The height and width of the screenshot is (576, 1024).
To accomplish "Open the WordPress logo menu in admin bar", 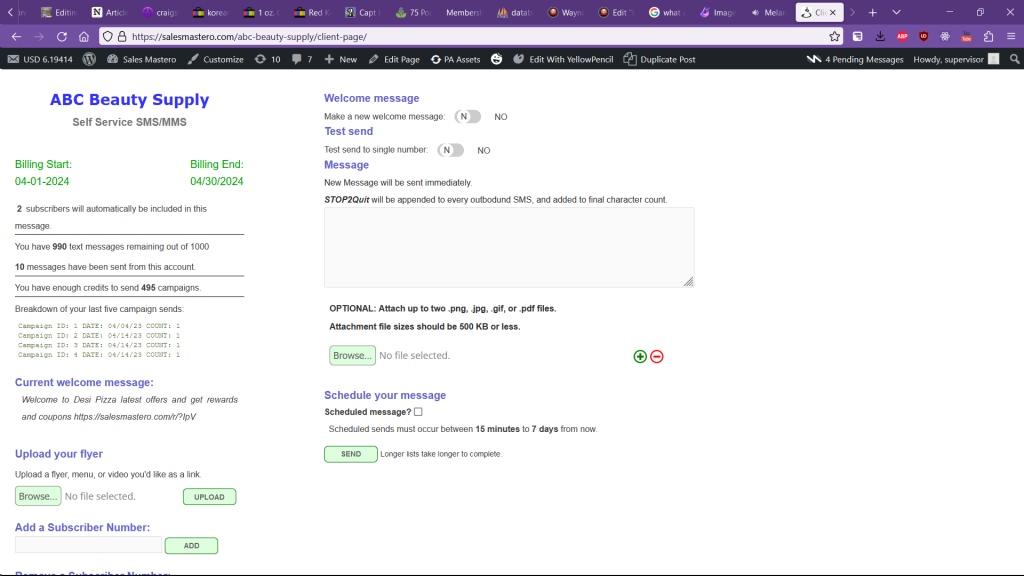I will pos(89,59).
